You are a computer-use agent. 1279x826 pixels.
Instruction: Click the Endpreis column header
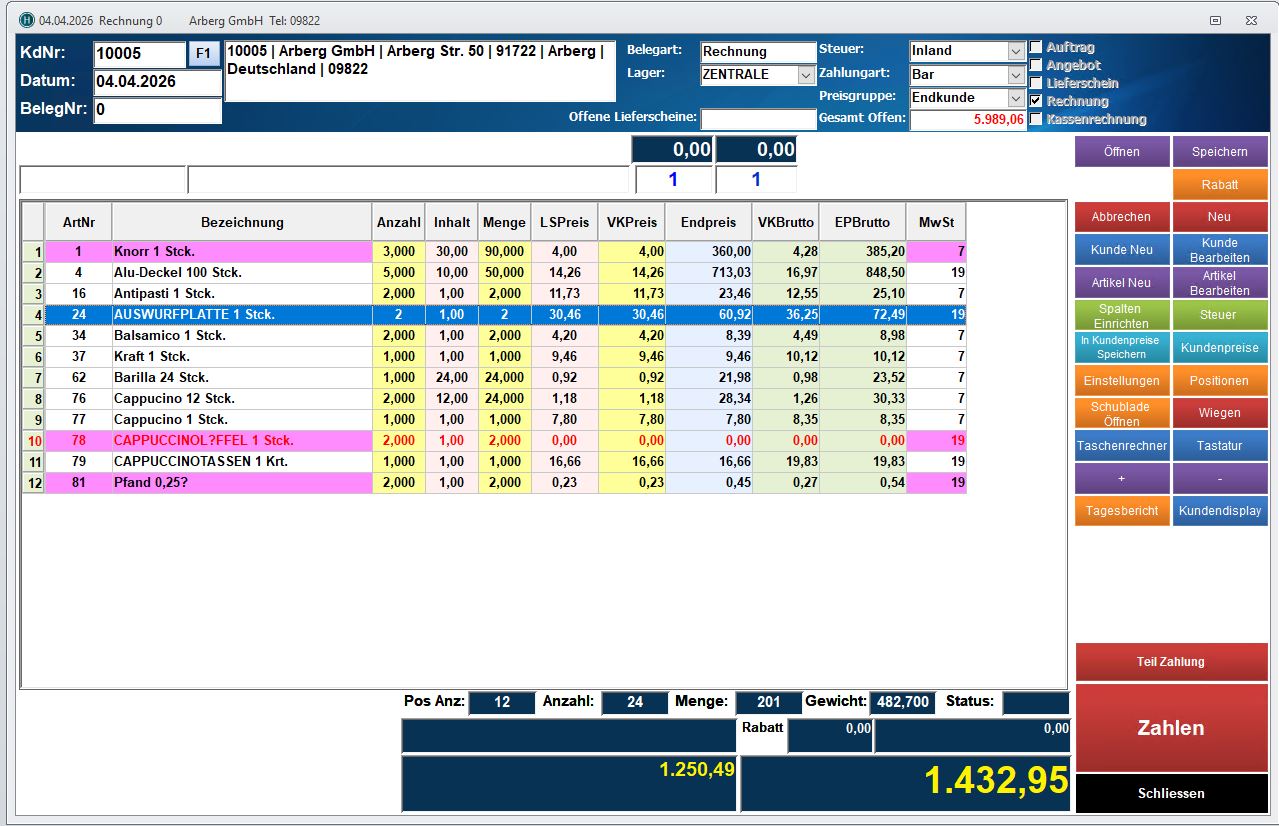pos(708,222)
